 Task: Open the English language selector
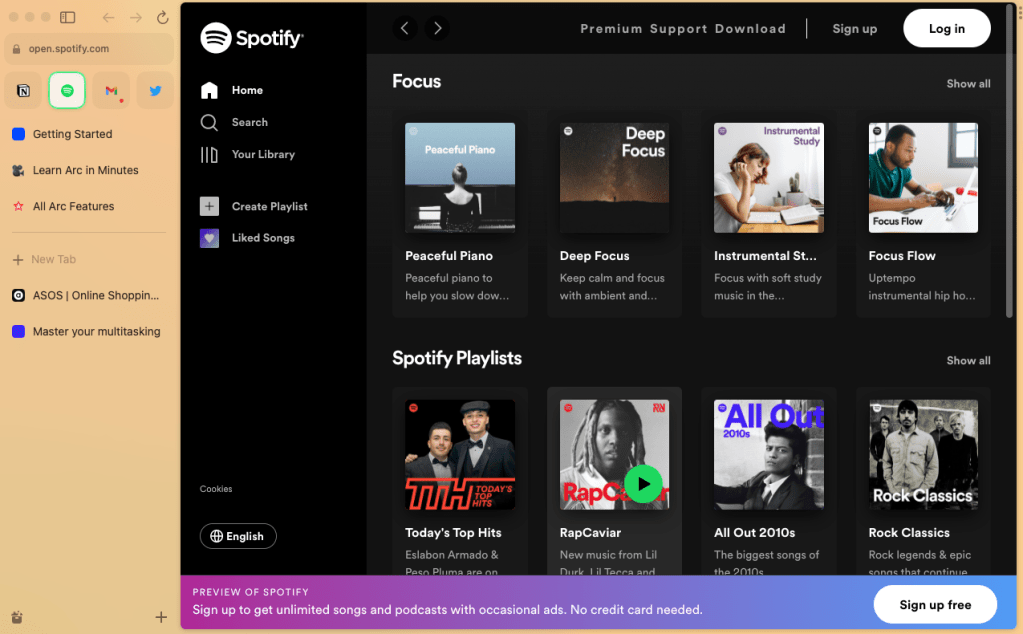click(238, 536)
